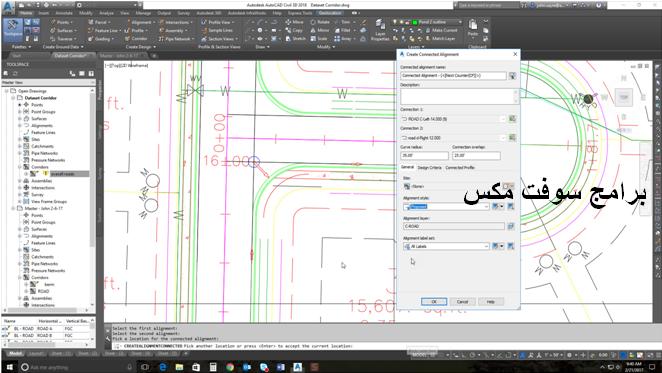The image size is (662, 373).
Task: Open the Insert ribbon tab
Action: 43,13
